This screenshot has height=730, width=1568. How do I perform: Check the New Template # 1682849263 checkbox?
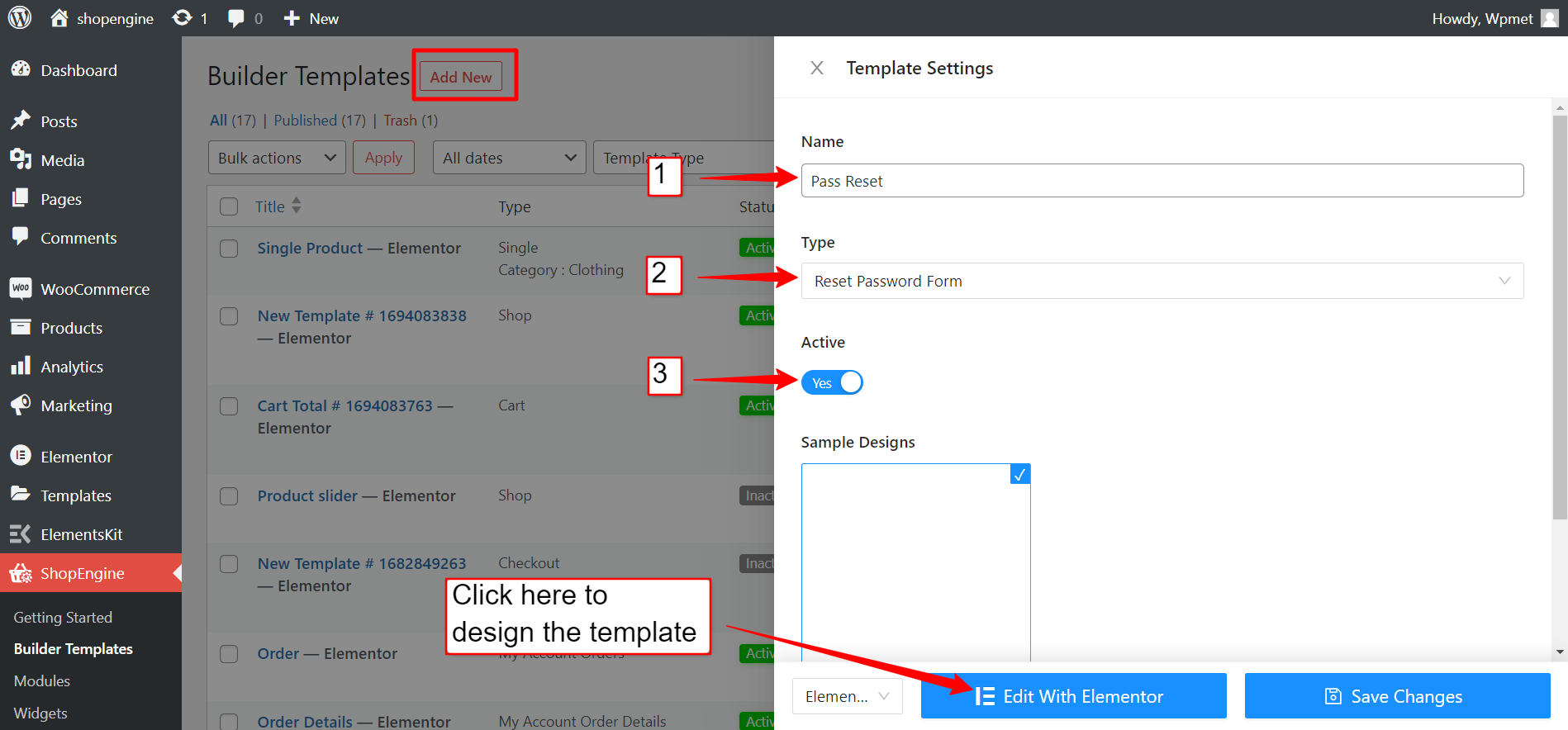click(x=229, y=564)
